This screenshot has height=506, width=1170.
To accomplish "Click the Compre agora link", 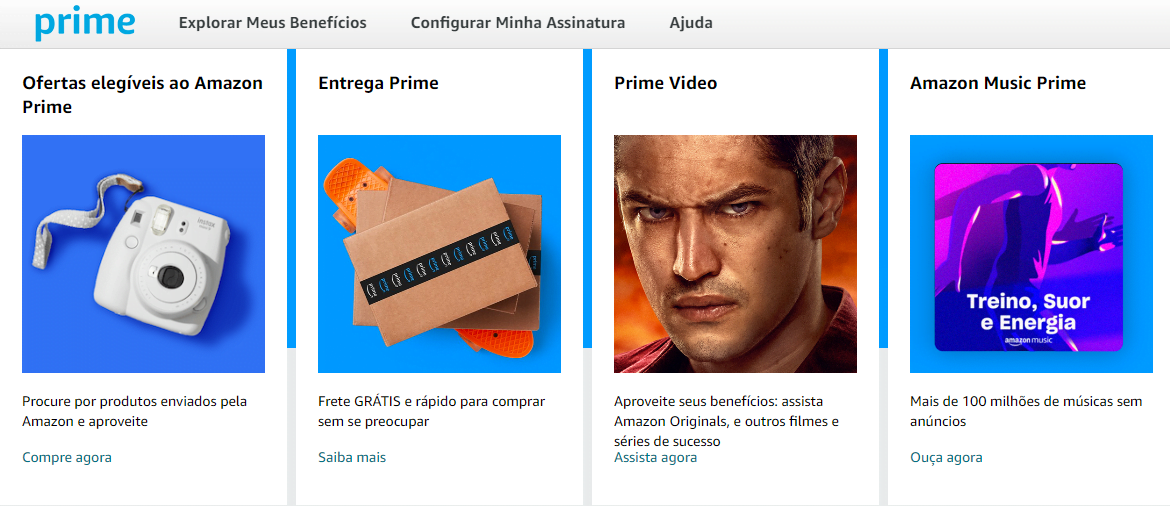I will [67, 457].
